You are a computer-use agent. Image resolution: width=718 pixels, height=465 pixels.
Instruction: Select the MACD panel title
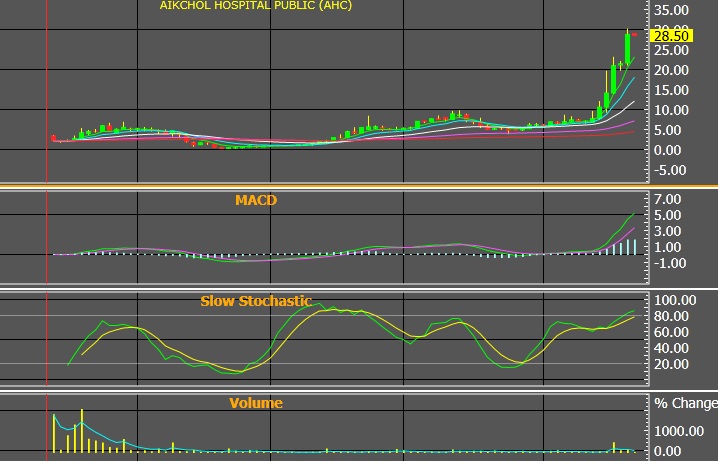tap(256, 200)
